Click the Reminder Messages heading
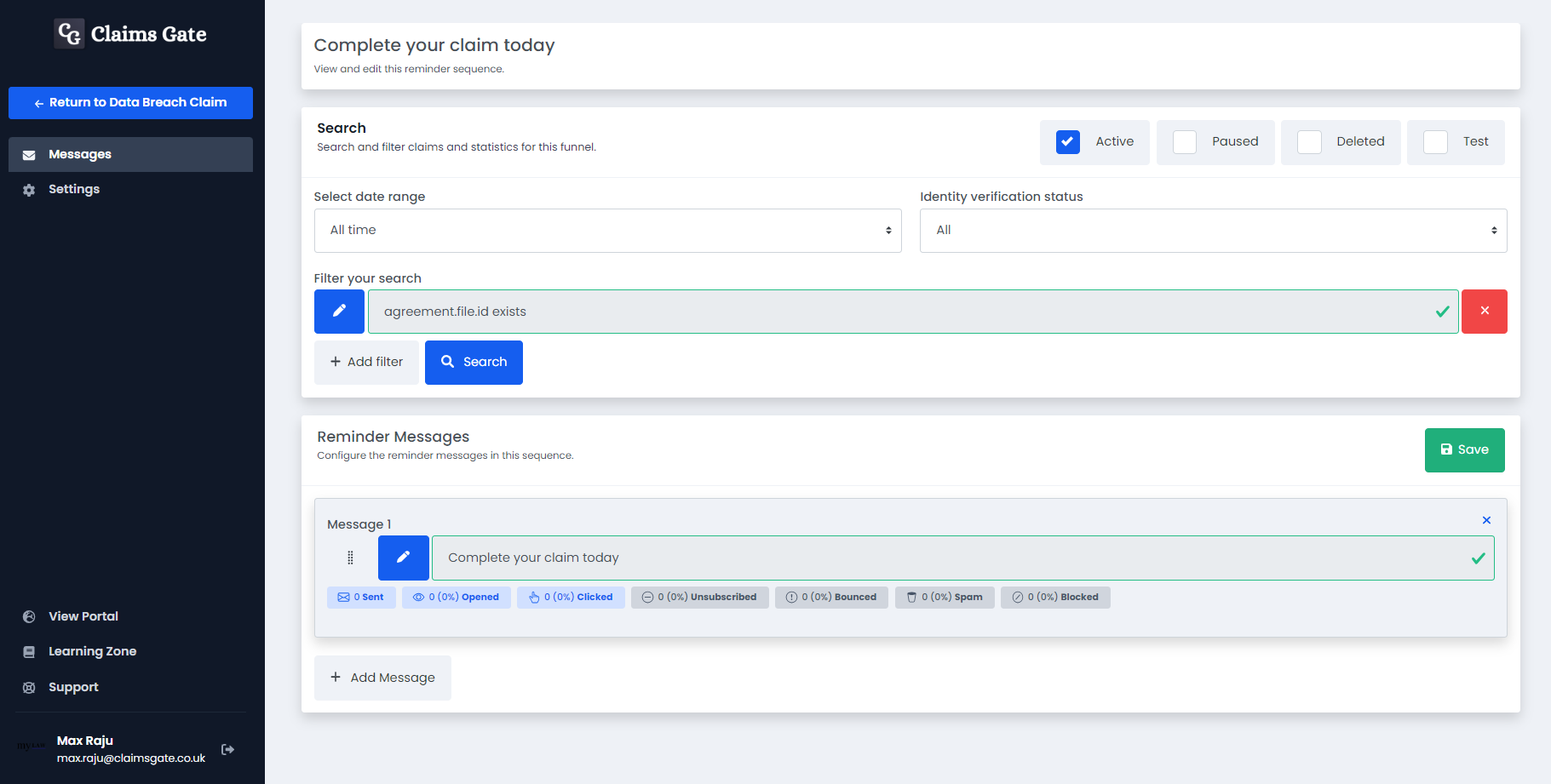Viewport: 1551px width, 784px height. tap(393, 437)
